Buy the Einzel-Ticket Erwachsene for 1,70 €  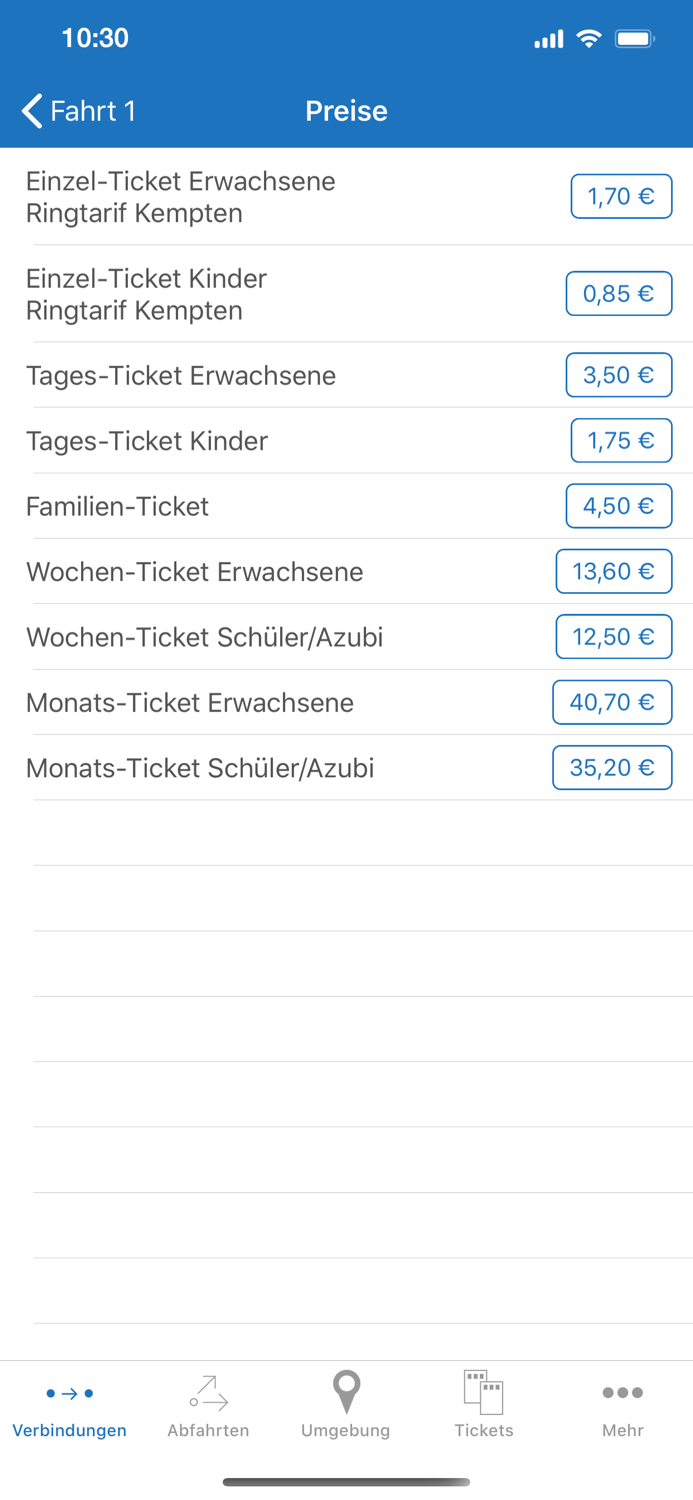[621, 196]
